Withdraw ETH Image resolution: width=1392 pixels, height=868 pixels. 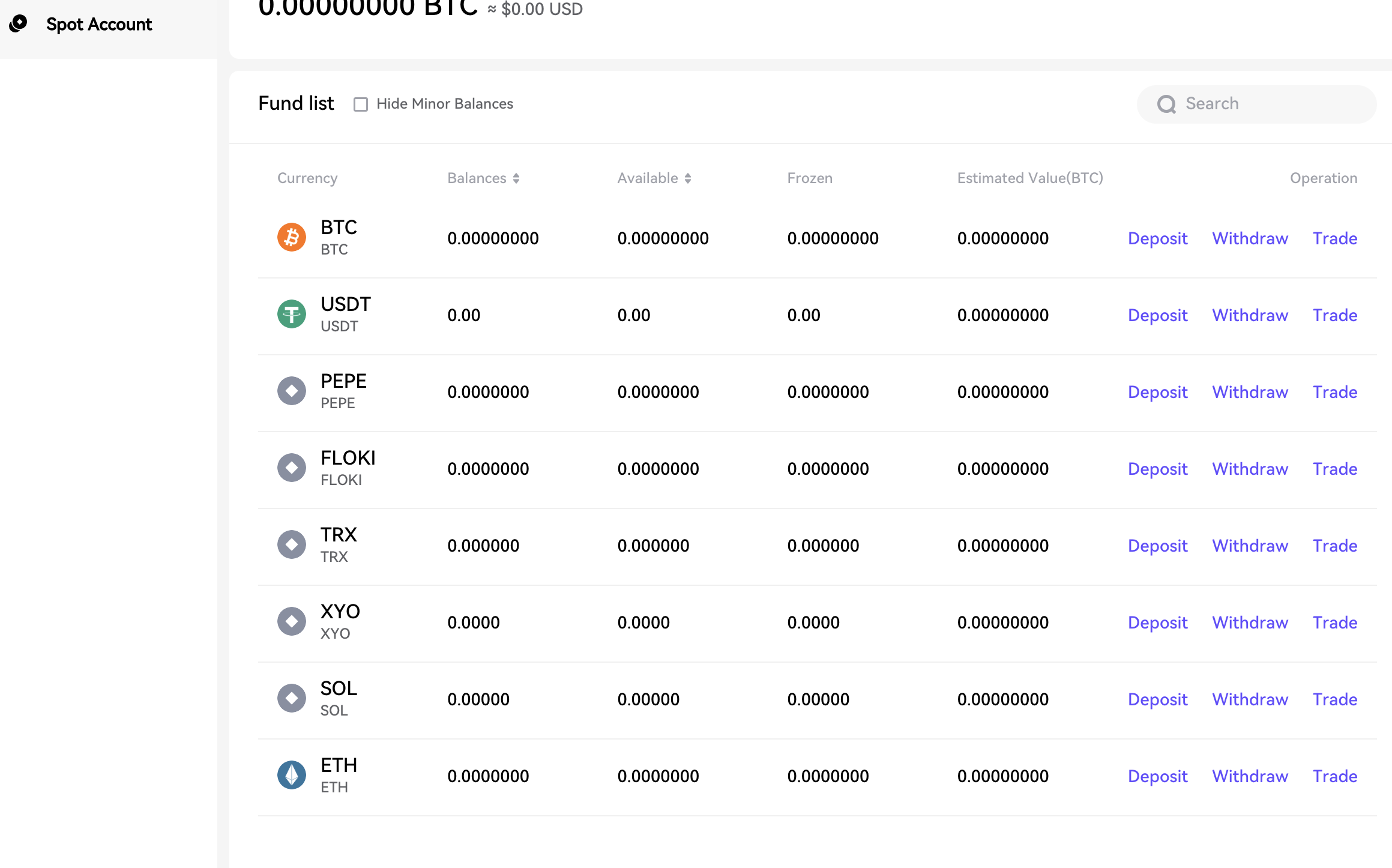point(1250,776)
